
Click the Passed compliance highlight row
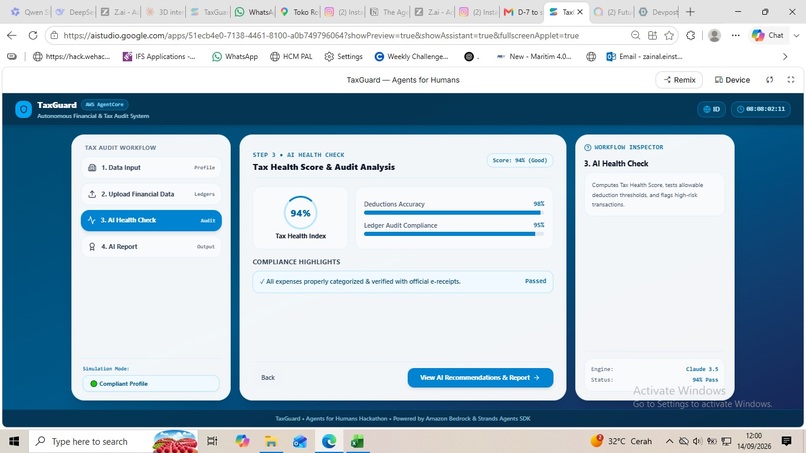[x=402, y=282]
